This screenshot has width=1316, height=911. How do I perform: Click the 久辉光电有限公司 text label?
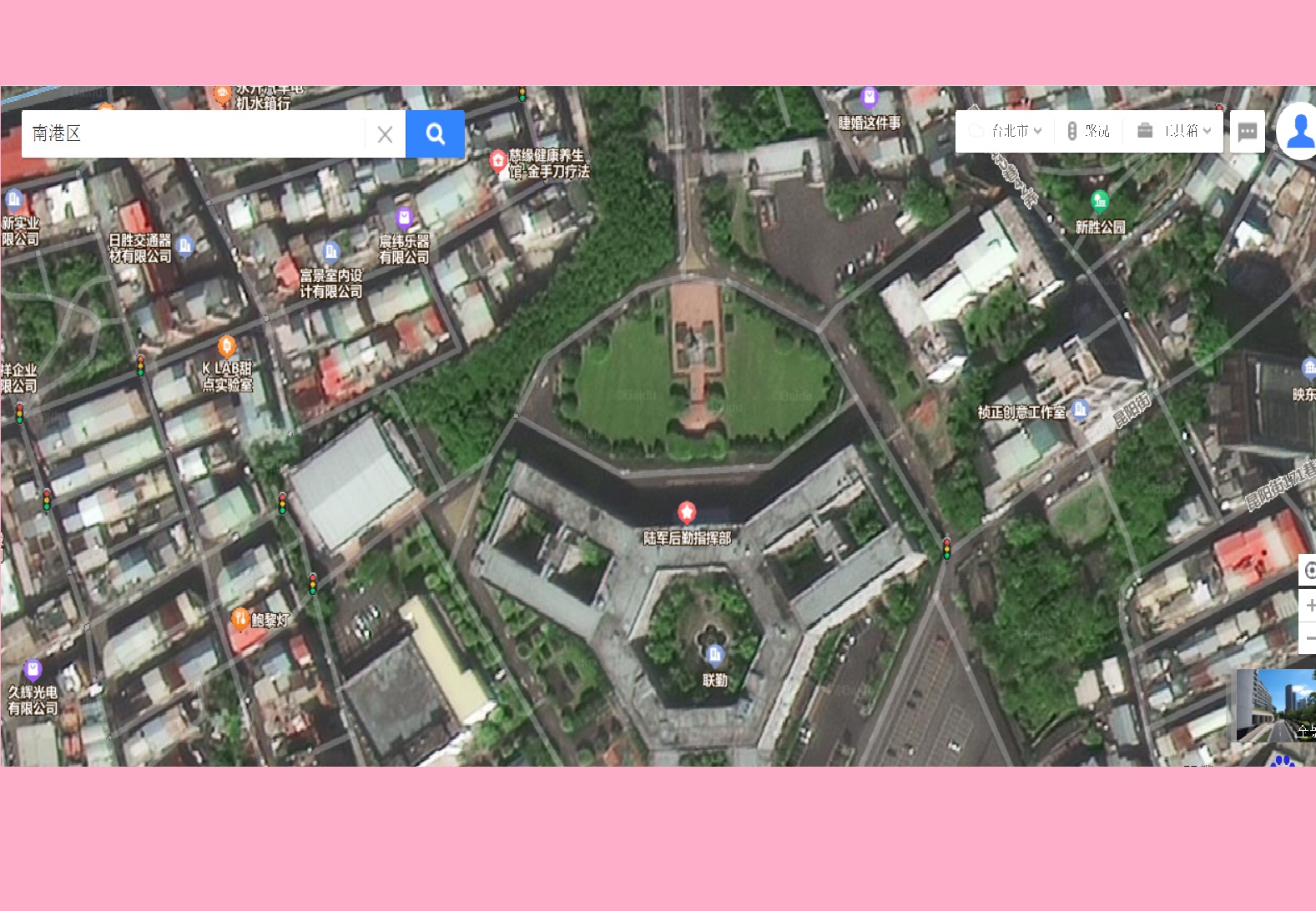click(33, 700)
